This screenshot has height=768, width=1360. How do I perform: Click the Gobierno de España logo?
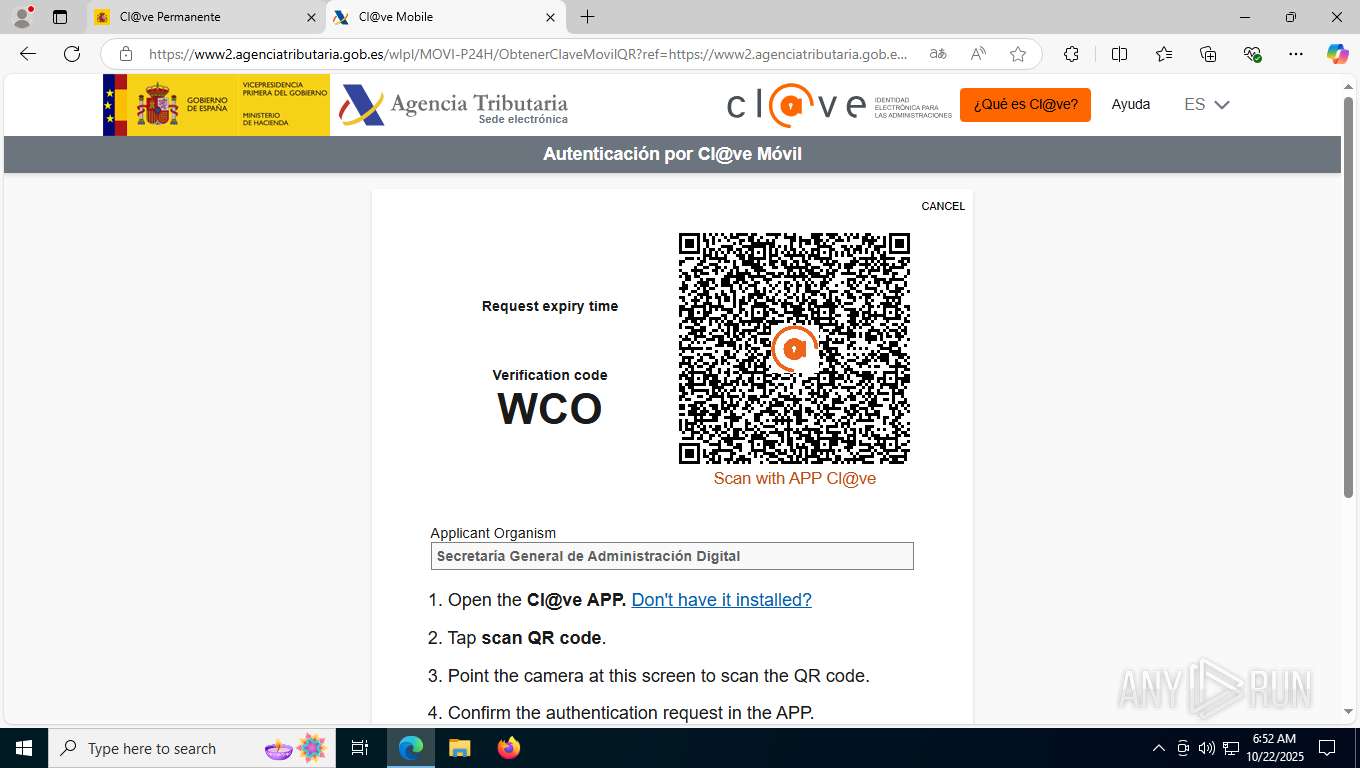(216, 105)
